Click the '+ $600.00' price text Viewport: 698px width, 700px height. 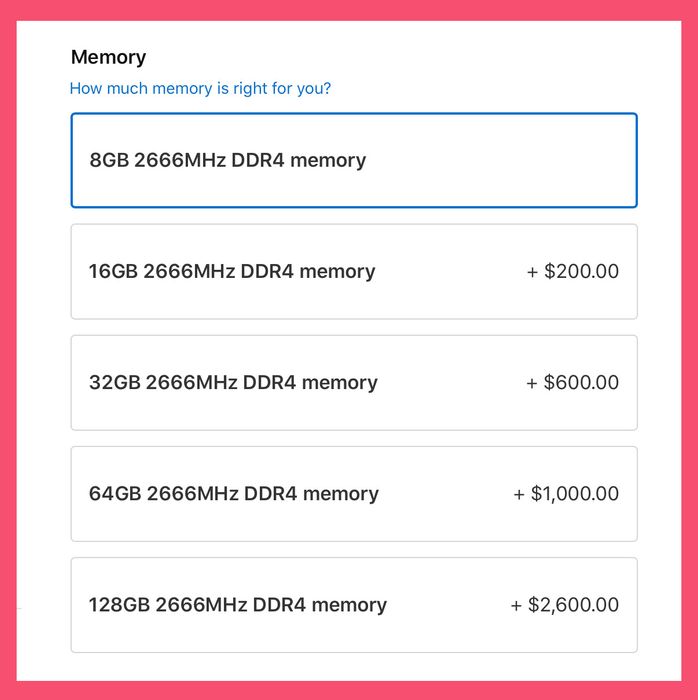pos(572,383)
